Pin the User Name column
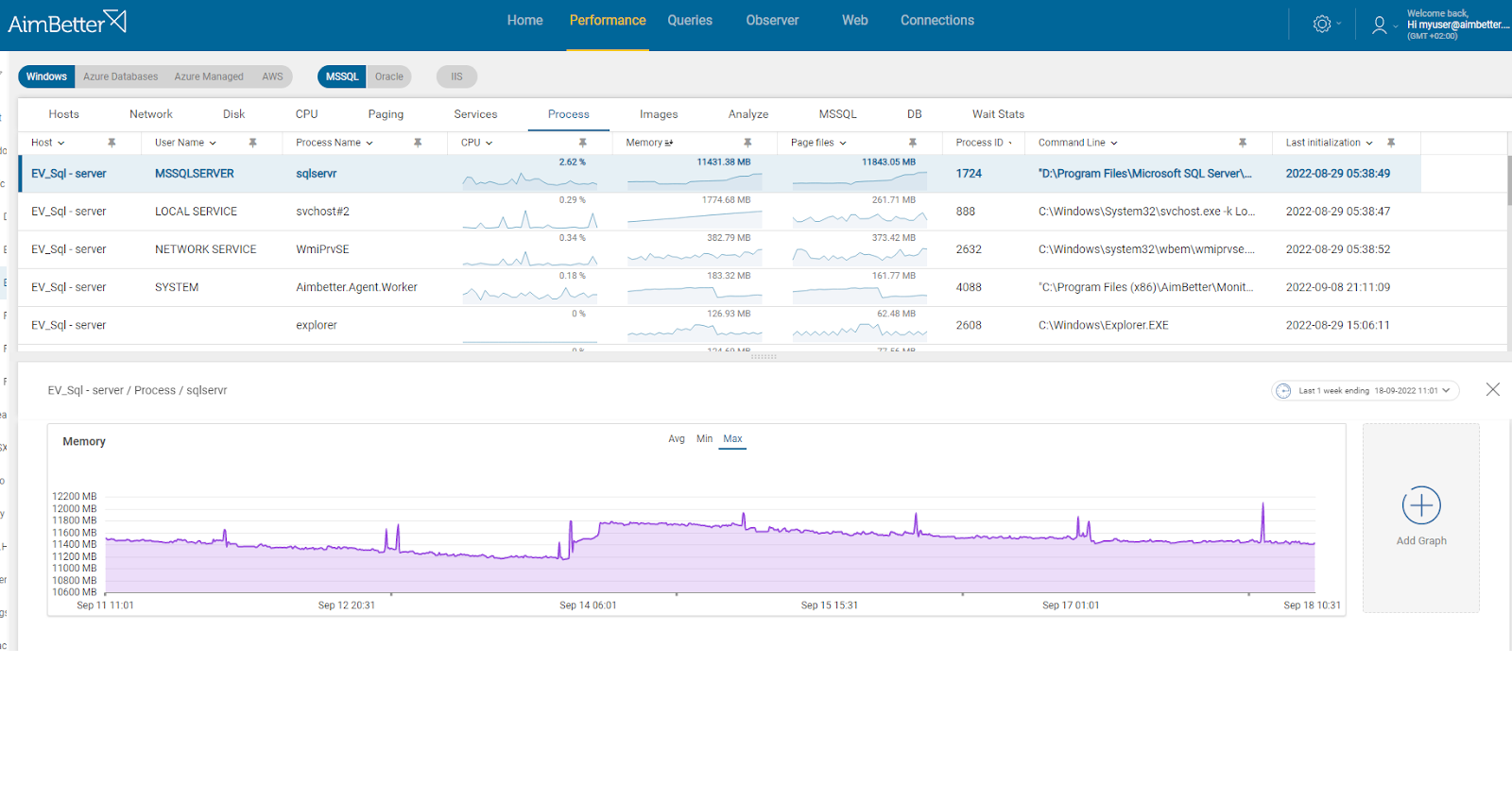Screen dimensions: 1512x801 [252, 143]
